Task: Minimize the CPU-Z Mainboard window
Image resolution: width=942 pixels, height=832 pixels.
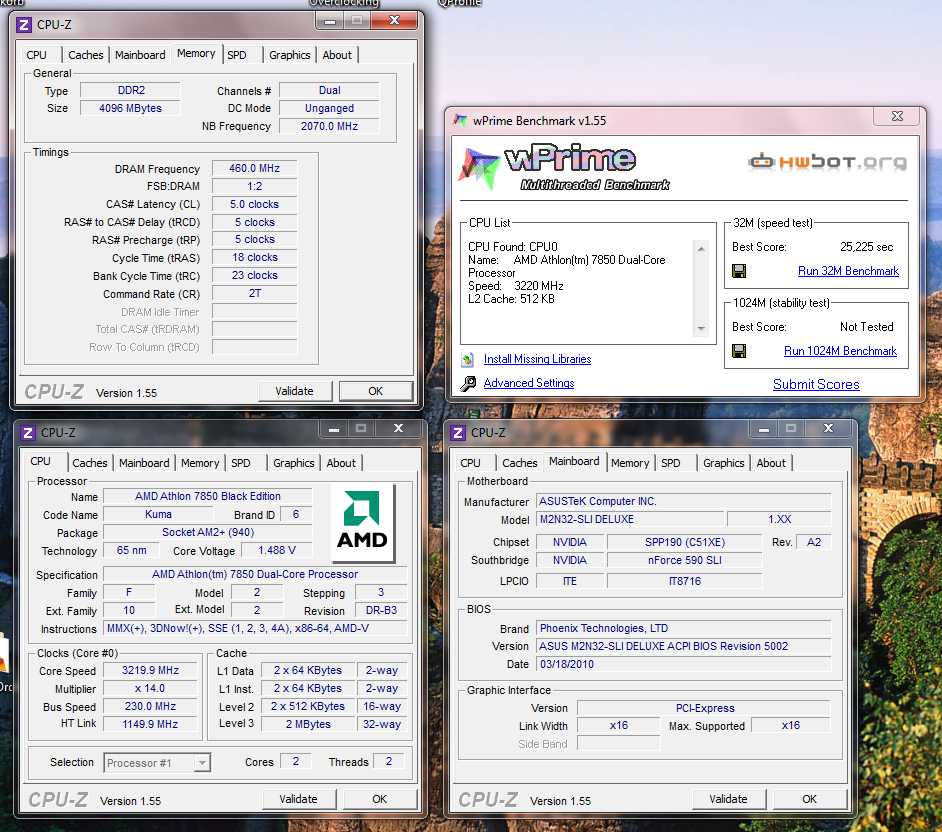Action: tap(764, 429)
